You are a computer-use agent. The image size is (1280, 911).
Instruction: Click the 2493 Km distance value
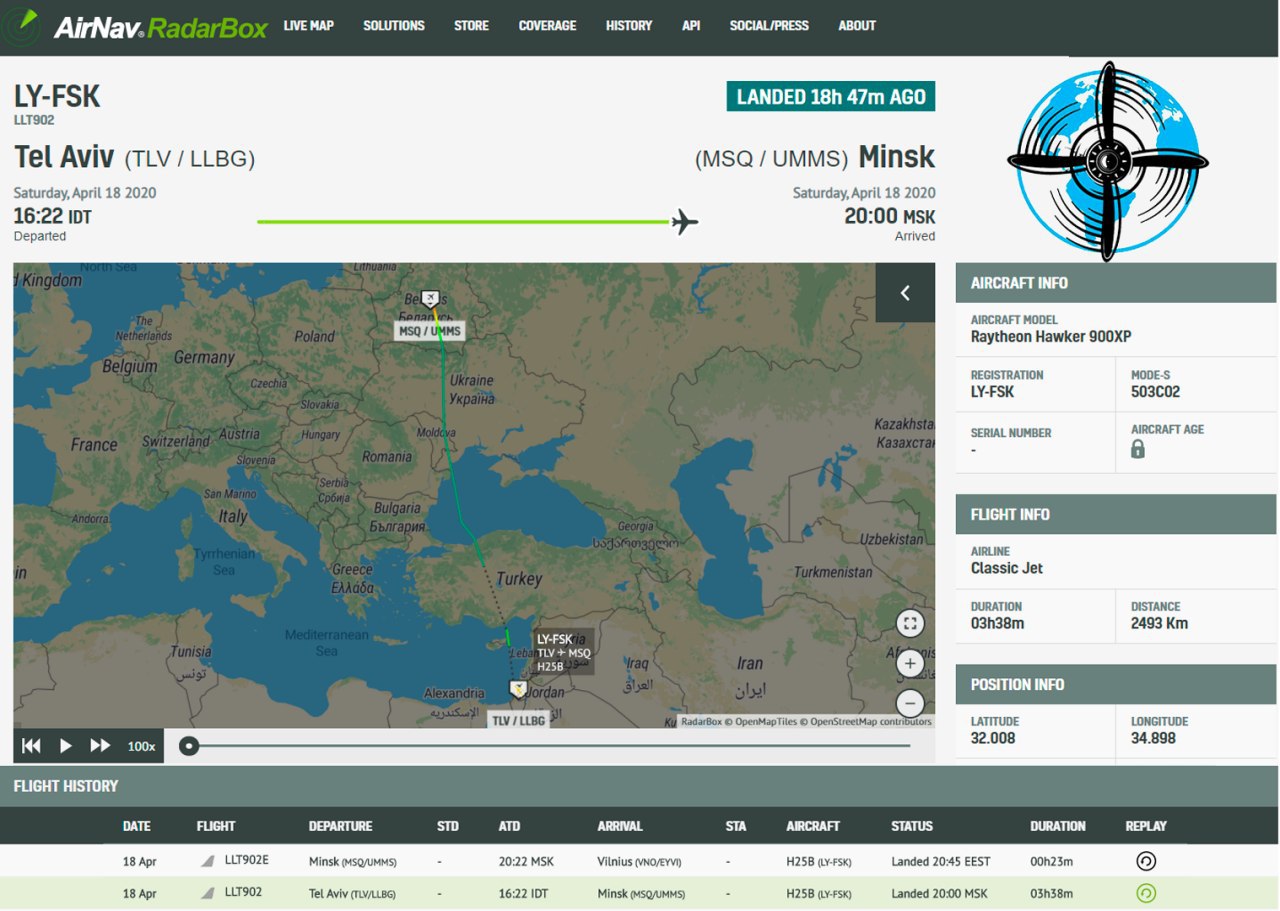(x=1159, y=623)
